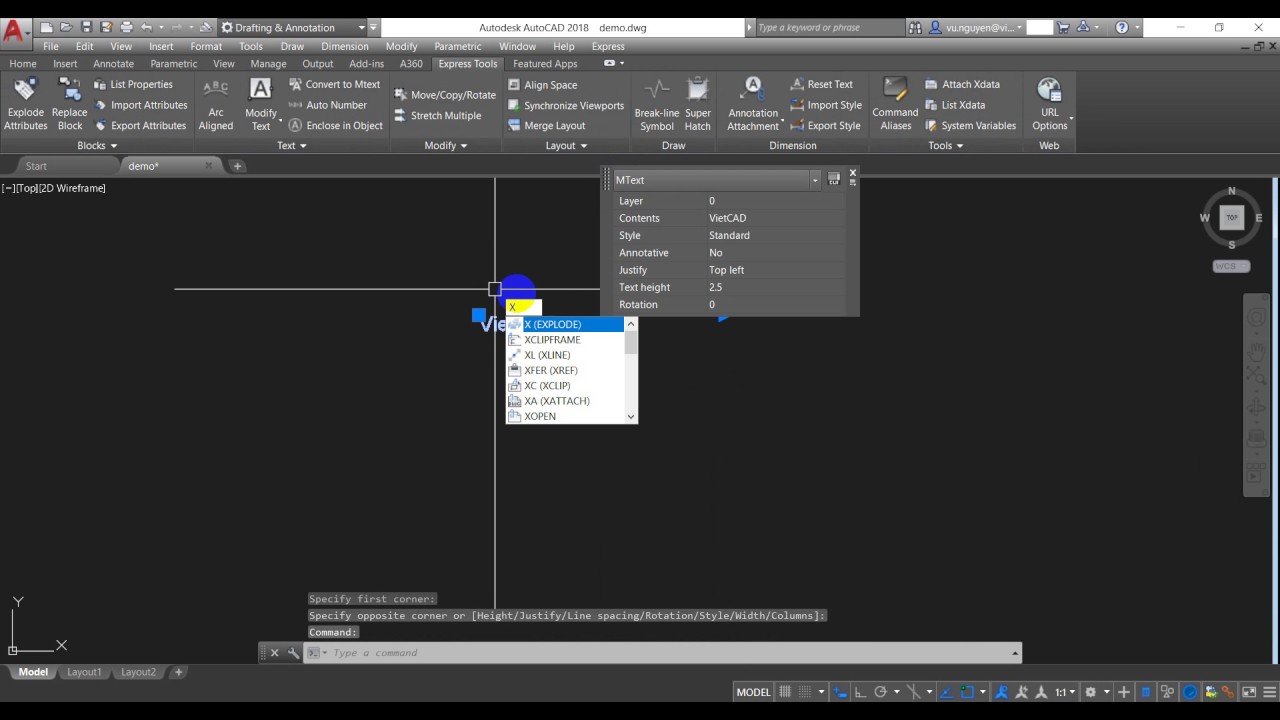Select the Replace Block tool

coord(70,104)
